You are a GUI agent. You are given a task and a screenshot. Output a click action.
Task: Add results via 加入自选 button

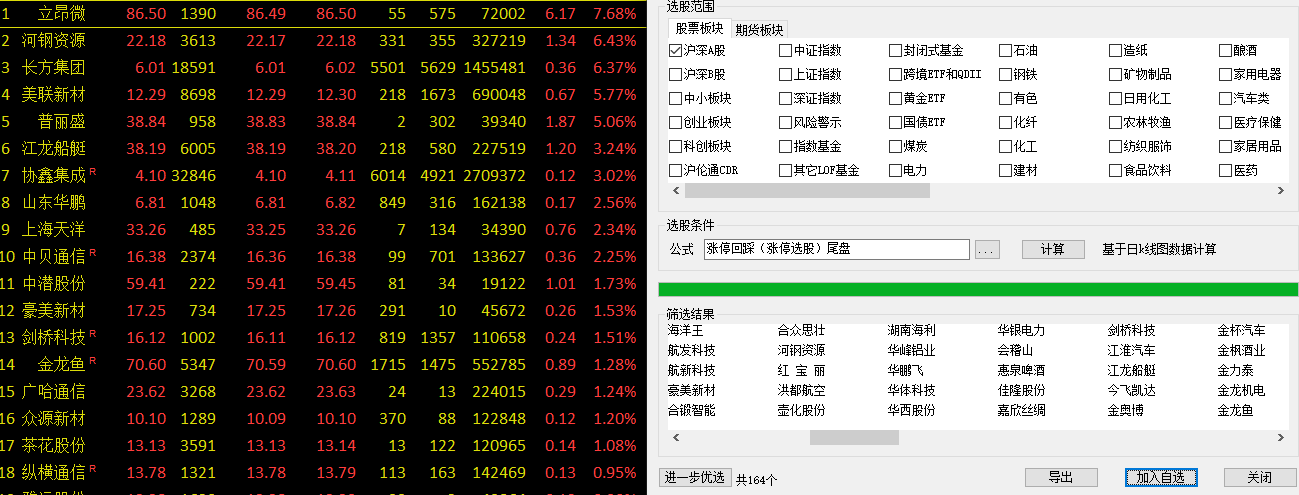coord(1160,477)
